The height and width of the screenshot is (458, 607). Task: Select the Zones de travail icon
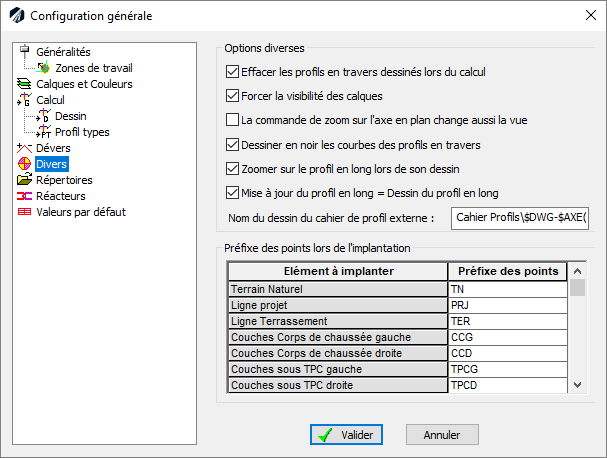pyautogui.click(x=43, y=68)
